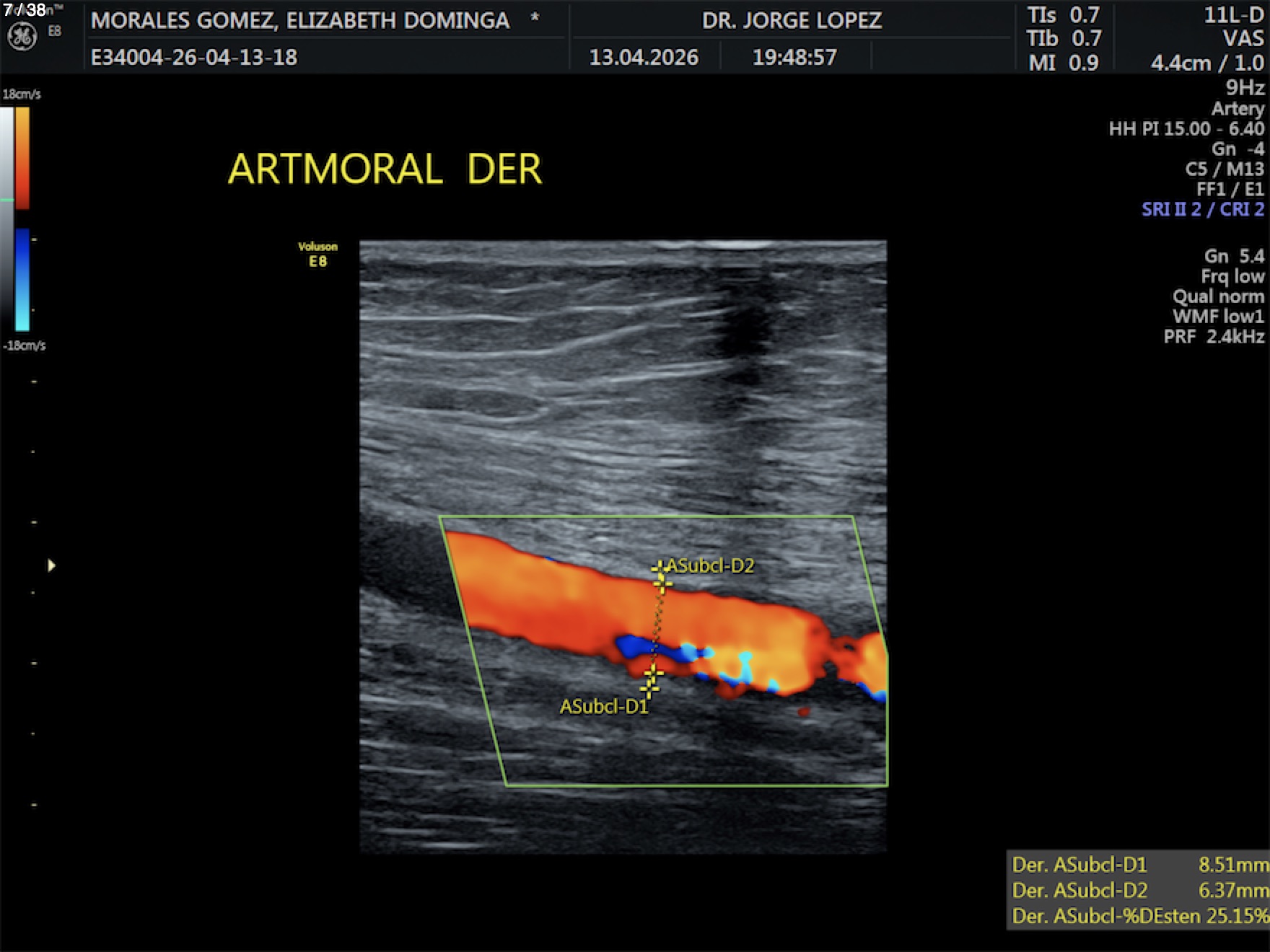Click the ASubcl-D2 measurement label in image
This screenshot has width=1270, height=952.
pos(710,566)
